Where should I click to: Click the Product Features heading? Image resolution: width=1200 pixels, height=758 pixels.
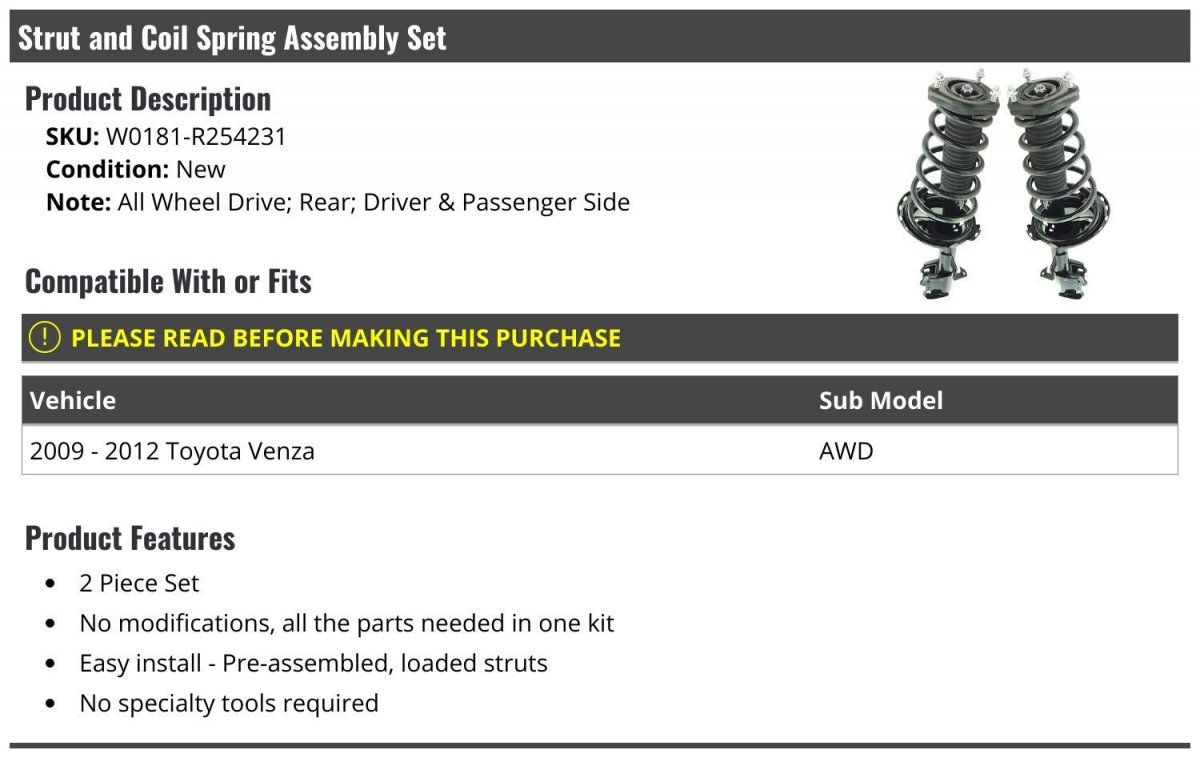click(x=130, y=538)
